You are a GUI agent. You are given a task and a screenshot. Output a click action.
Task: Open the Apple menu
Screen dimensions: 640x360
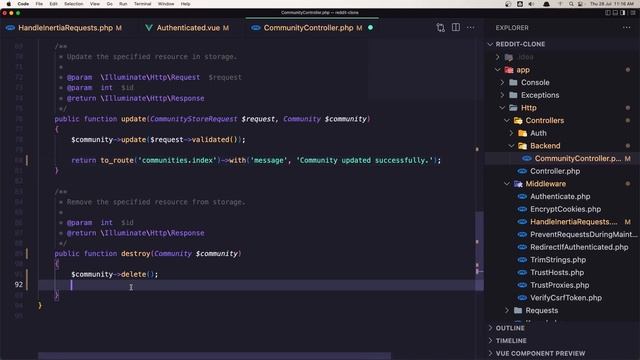(x=8, y=4)
